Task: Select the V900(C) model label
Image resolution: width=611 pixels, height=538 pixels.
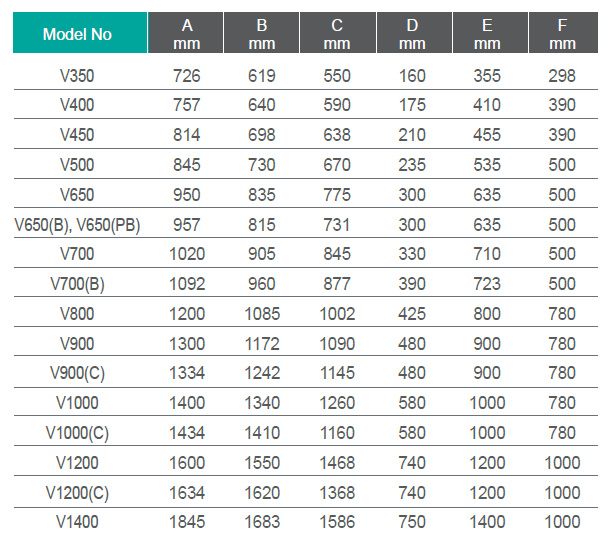Action: [x=77, y=373]
